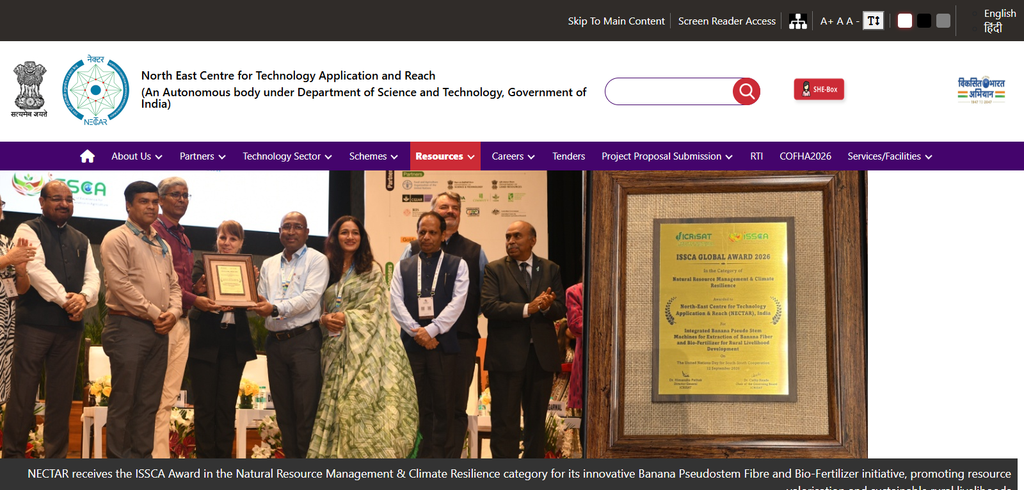Image resolution: width=1024 pixels, height=490 pixels.
Task: Open the sitemap icon in top bar
Action: pyautogui.click(x=797, y=21)
